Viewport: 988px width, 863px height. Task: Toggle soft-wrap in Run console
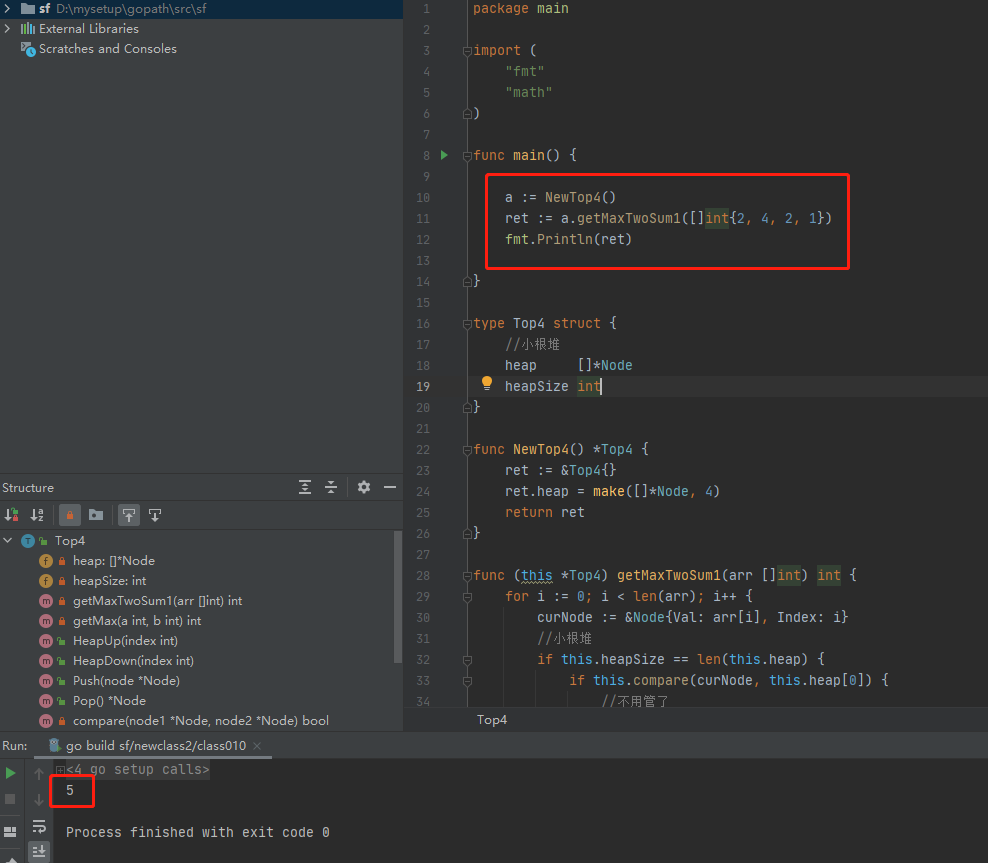[39, 826]
